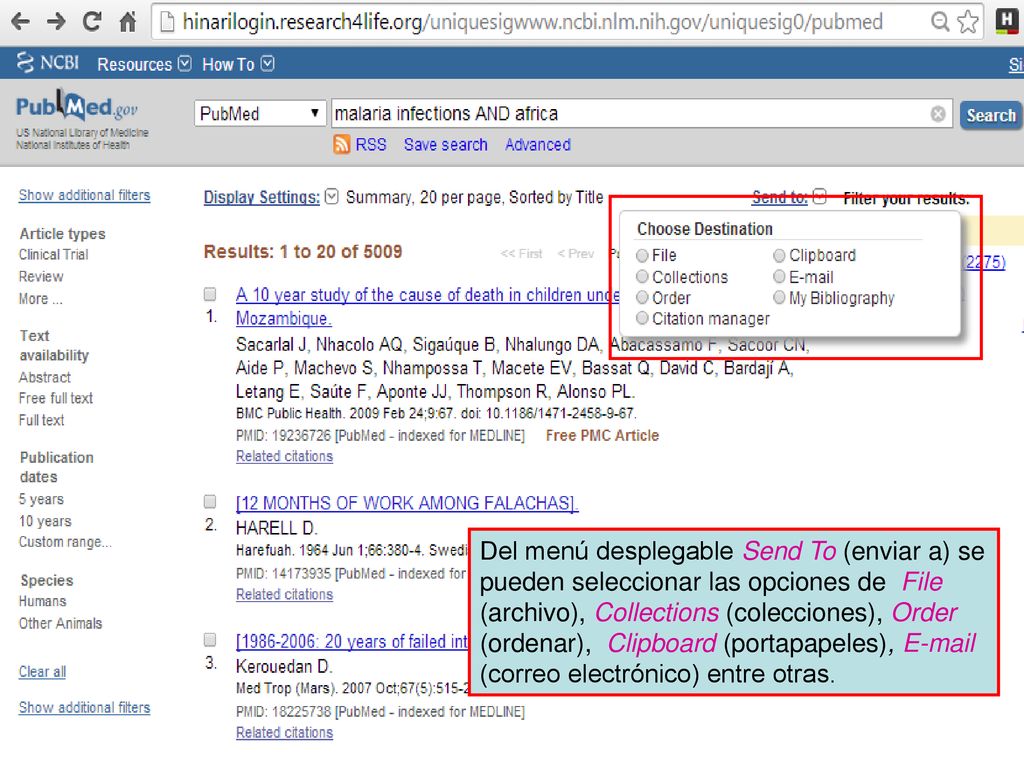Filter by Free full text

pos(56,398)
